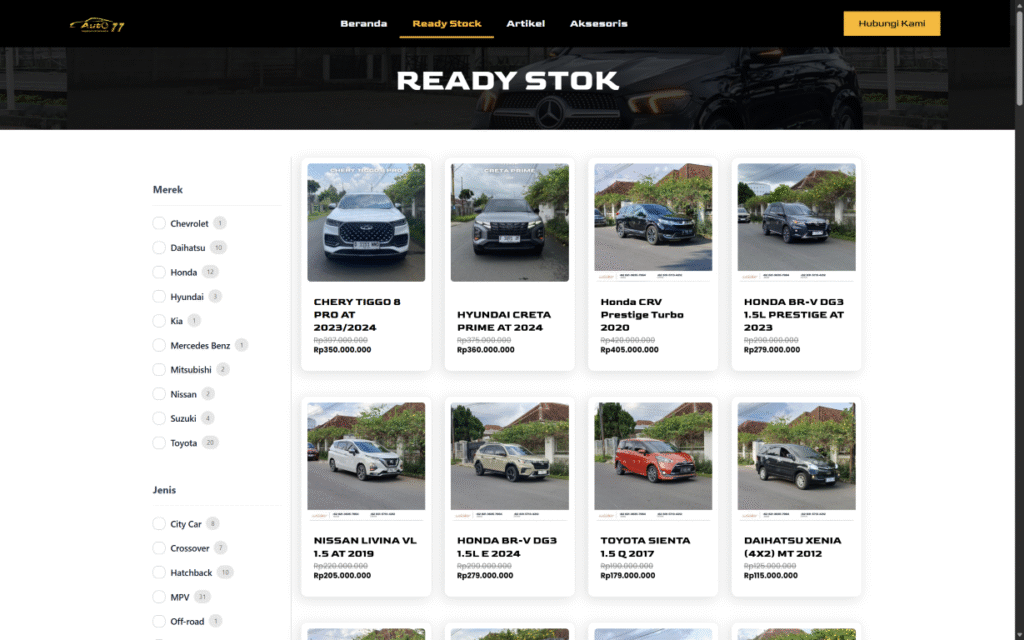Screen dimensions: 1024x640
Task: Check the MPV type filter
Action: [159, 597]
